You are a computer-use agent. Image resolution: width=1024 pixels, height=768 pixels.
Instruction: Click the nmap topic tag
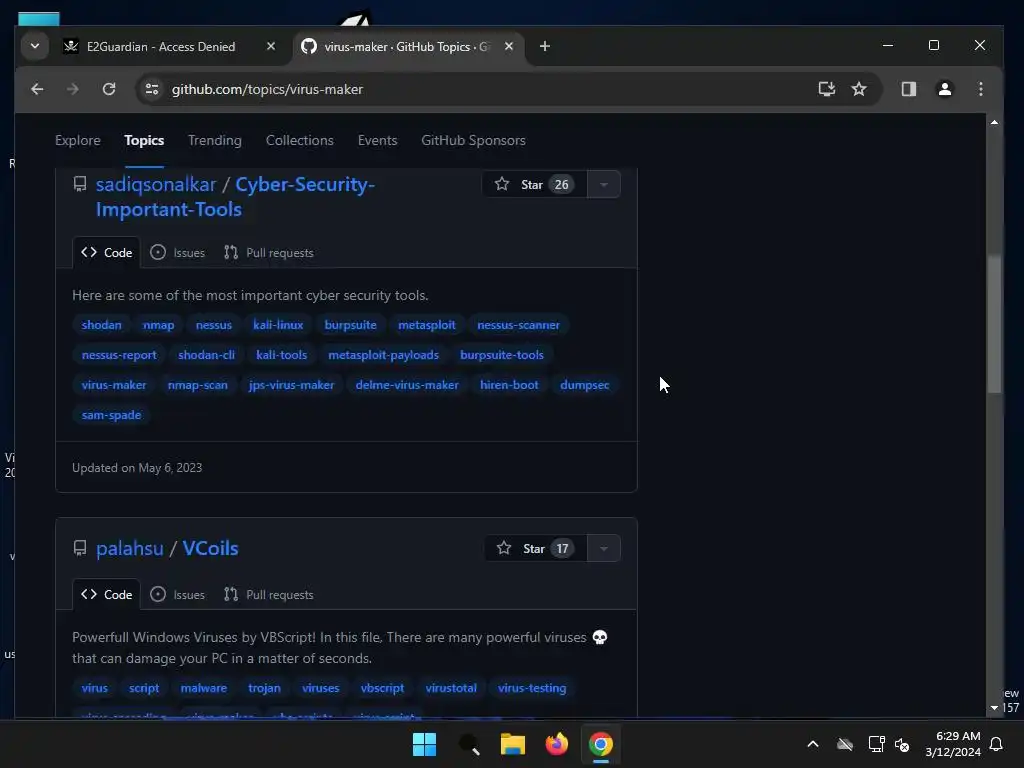point(159,325)
